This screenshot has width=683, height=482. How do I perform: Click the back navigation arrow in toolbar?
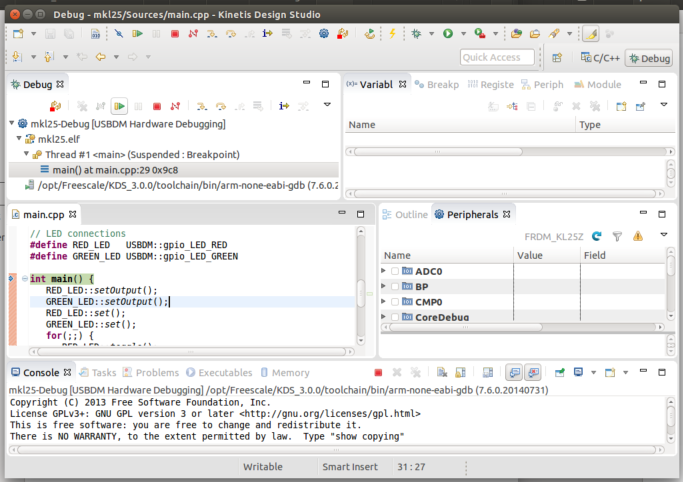coord(101,57)
